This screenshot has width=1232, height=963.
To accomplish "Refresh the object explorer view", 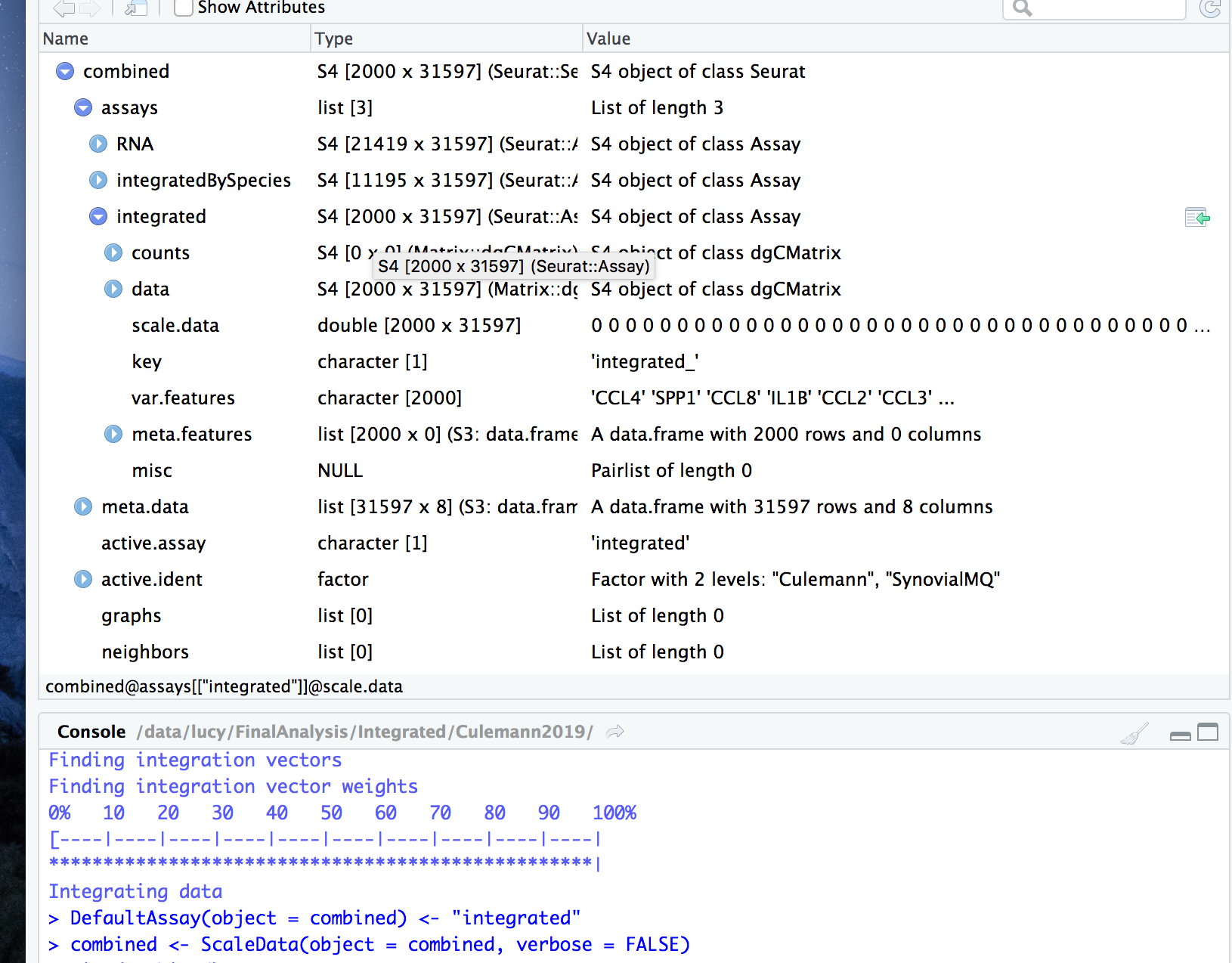I will tap(1212, 10).
